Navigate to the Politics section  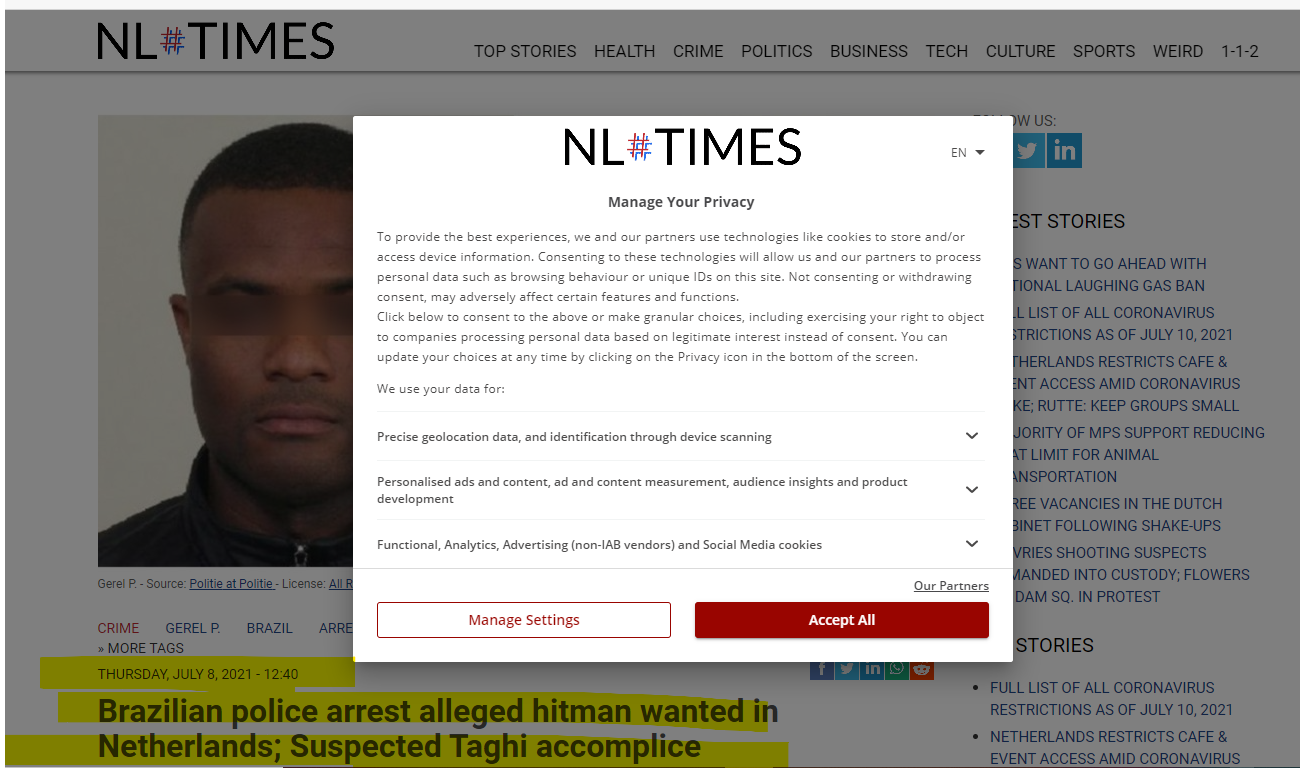point(777,51)
